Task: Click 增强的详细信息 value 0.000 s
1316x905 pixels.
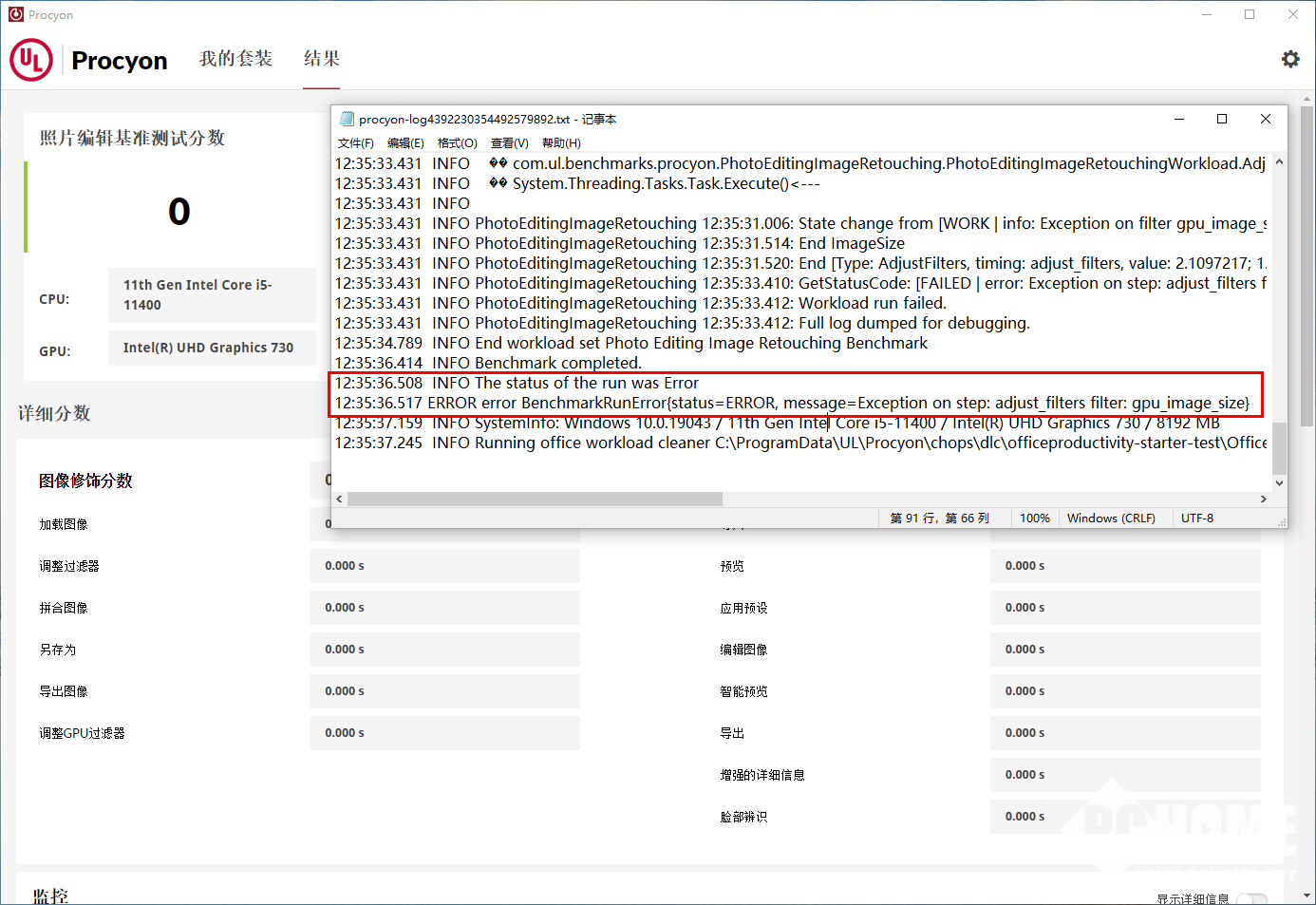Action: click(x=1125, y=775)
